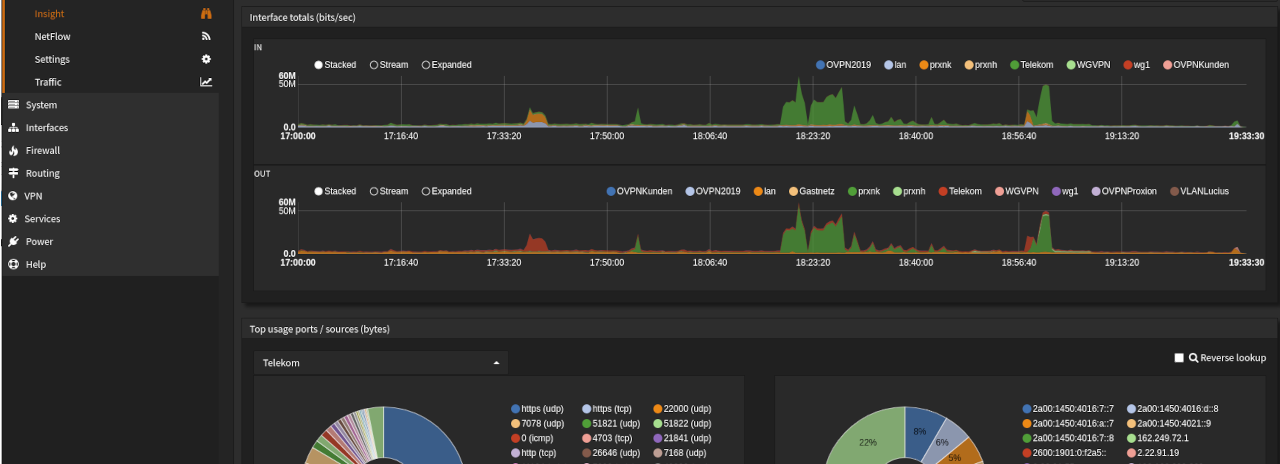Toggle prxnk series in IN legend
This screenshot has width=1280, height=464.
pos(935,65)
